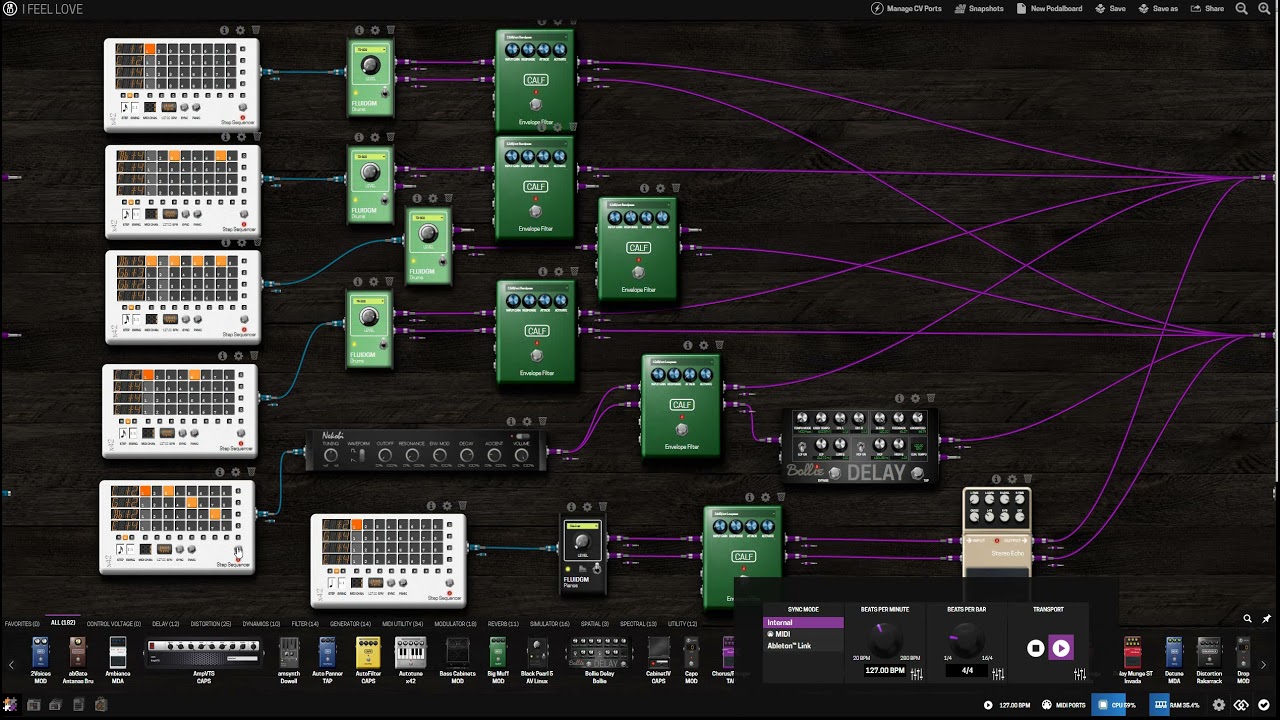
Task: Open the FluidGM Pianos program selector
Action: click(582, 526)
